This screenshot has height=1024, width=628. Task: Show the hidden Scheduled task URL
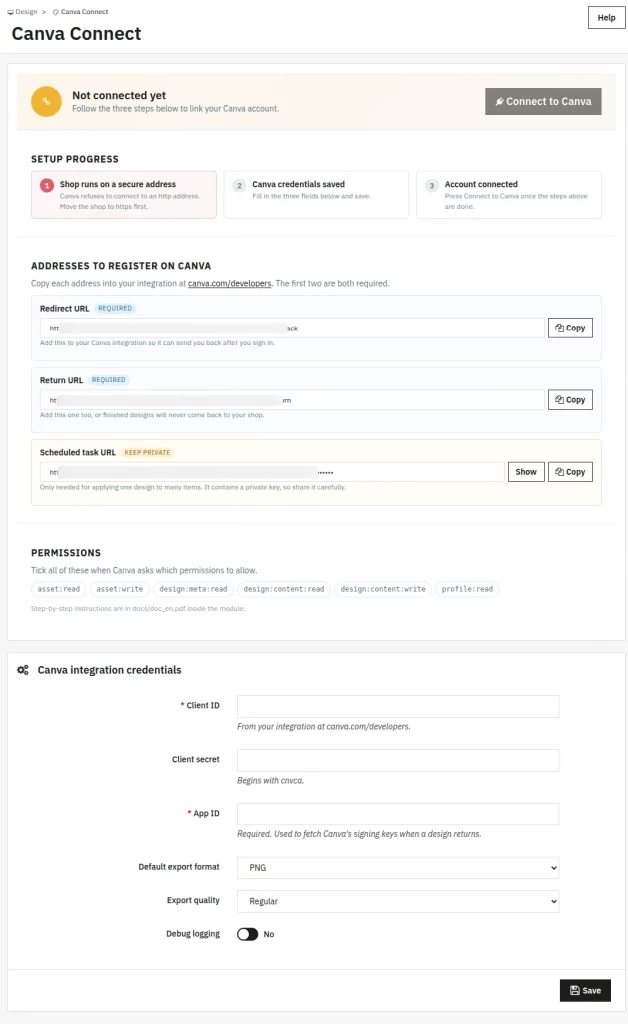point(526,472)
